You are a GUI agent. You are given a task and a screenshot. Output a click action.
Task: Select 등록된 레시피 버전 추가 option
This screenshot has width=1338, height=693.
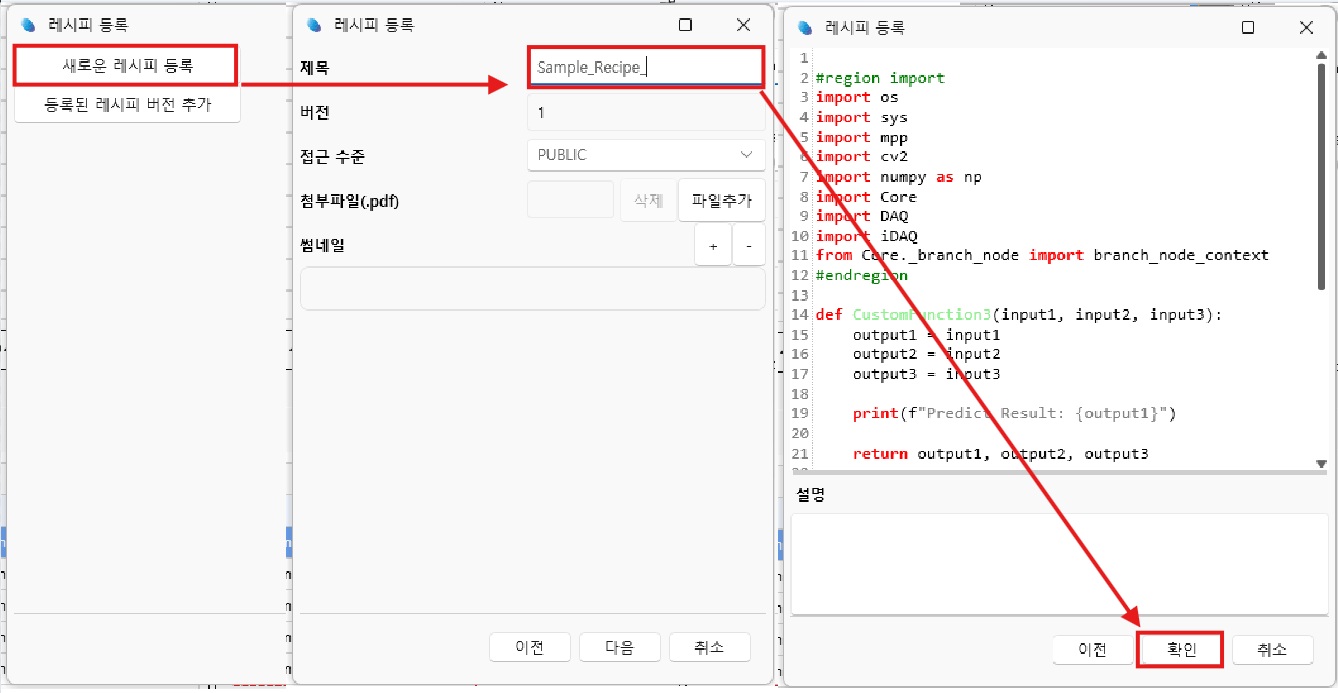127,104
